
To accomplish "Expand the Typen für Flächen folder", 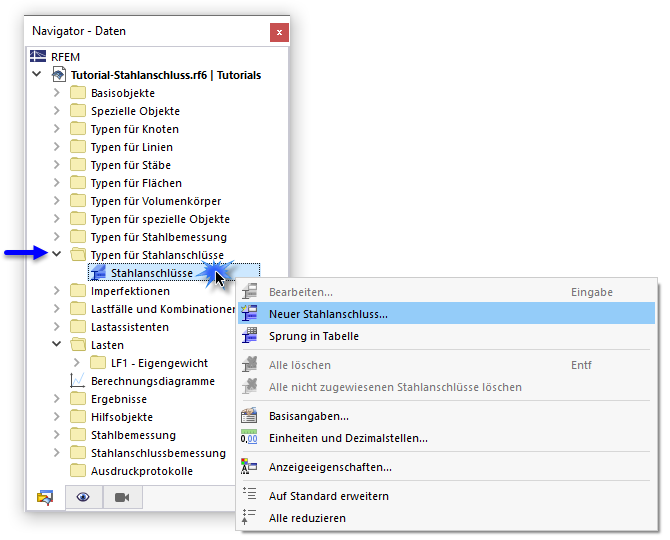I will (x=56, y=182).
